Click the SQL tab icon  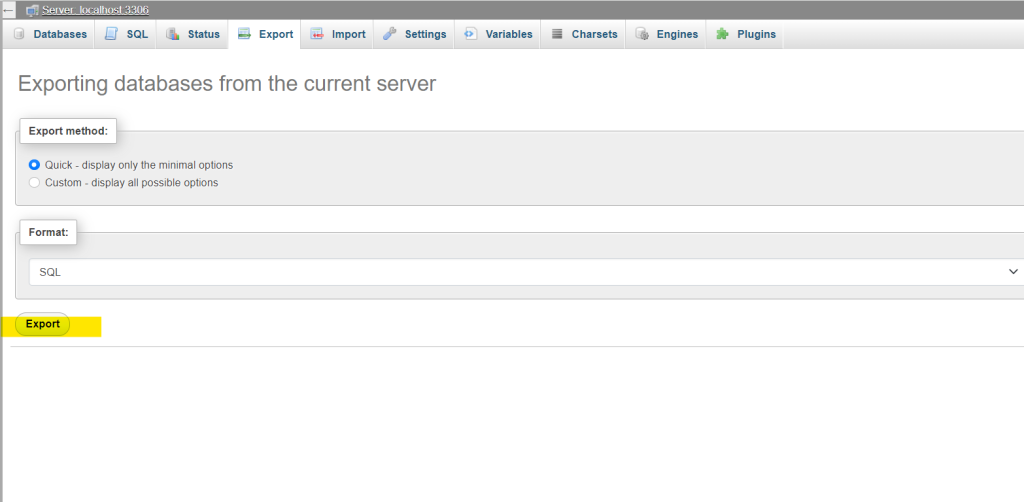[112, 34]
